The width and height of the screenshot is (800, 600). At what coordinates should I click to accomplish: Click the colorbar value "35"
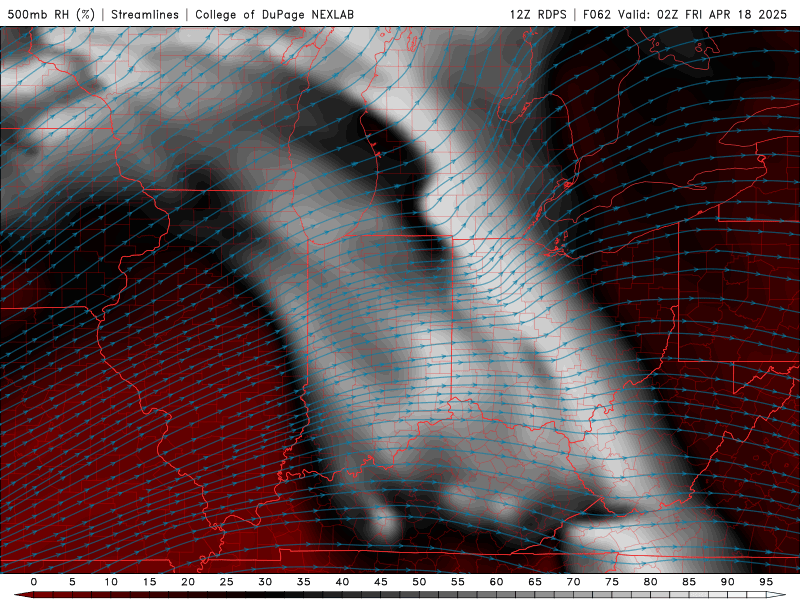304,582
